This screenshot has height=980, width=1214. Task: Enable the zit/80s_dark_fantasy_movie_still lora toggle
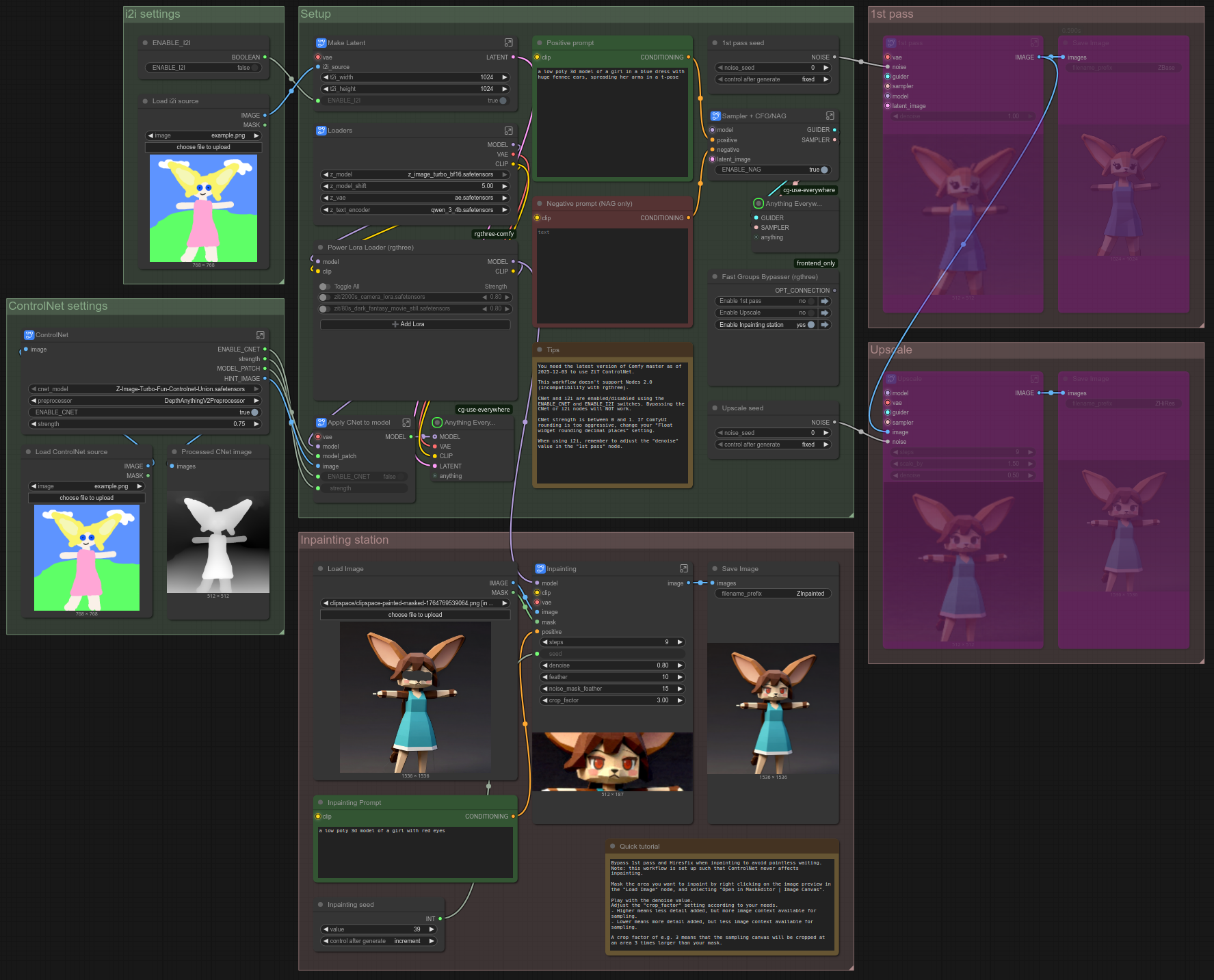pyautogui.click(x=325, y=309)
